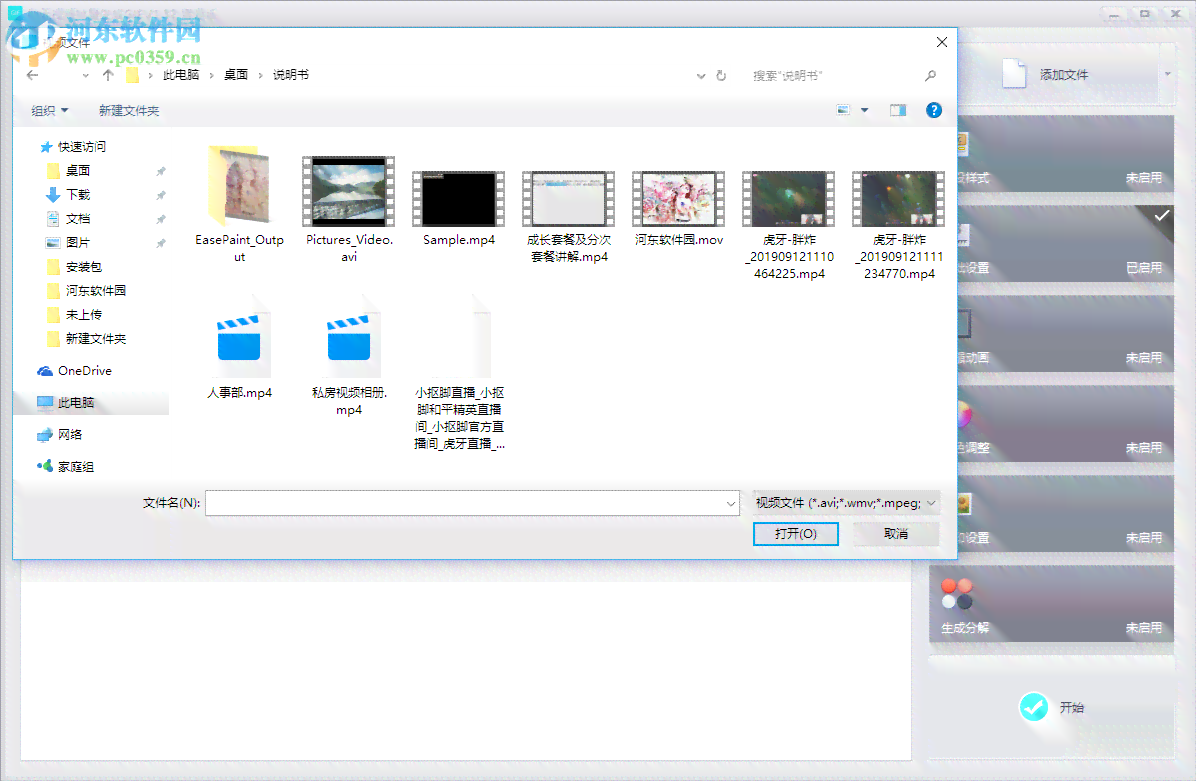Refresh the 说明书 folder view
This screenshot has height=781, width=1196.
click(721, 76)
